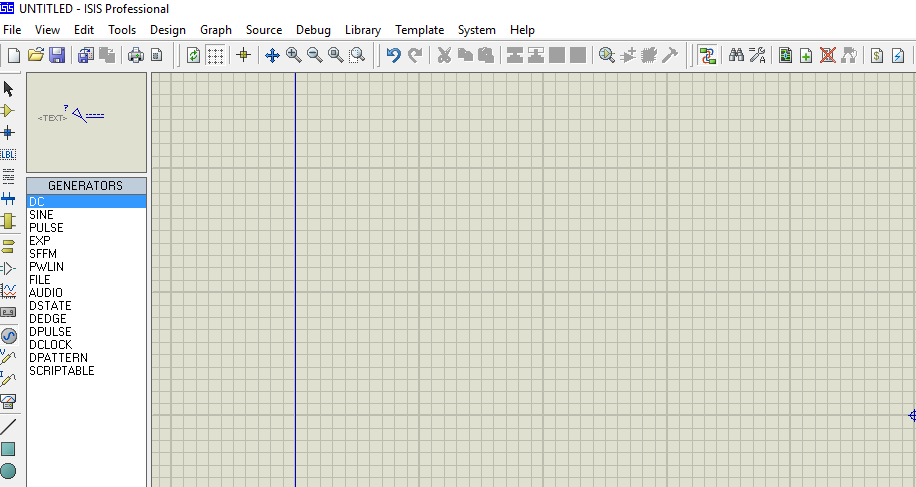Viewport: 916px width, 487px height.
Task: Redraw the display (green refresh icon)
Action: pyautogui.click(x=193, y=55)
